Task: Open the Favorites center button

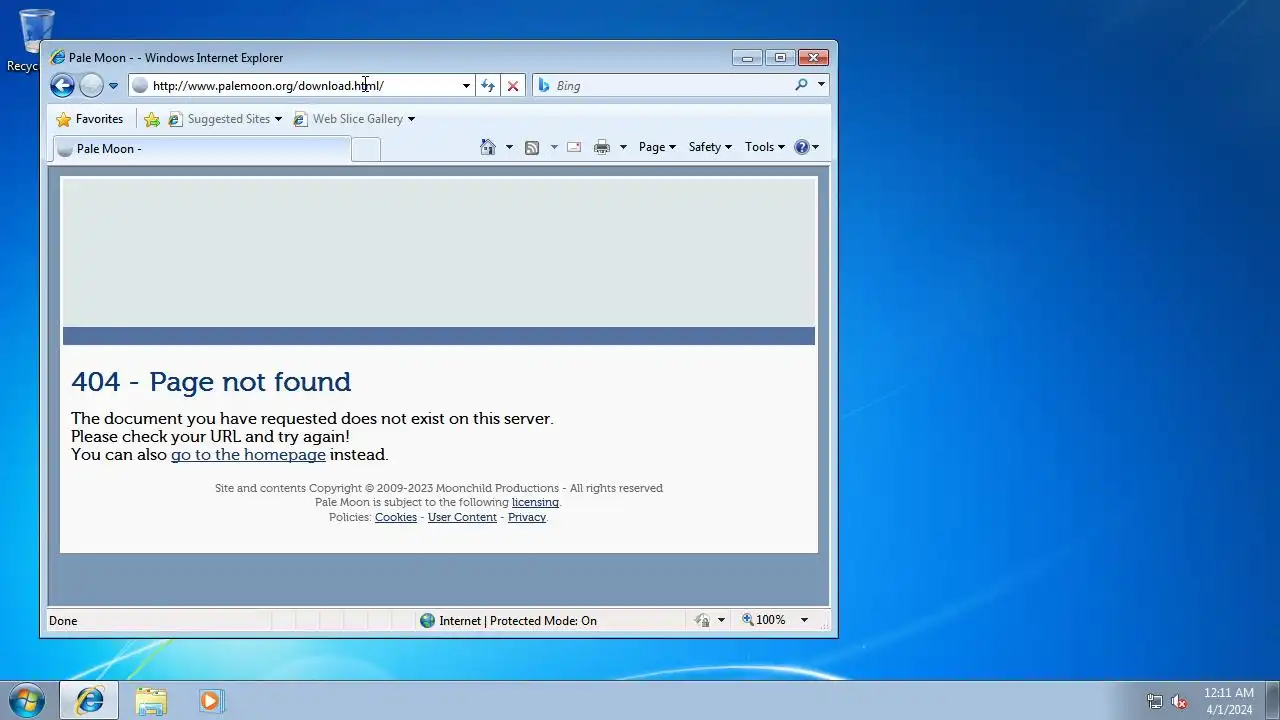Action: pyautogui.click(x=90, y=119)
